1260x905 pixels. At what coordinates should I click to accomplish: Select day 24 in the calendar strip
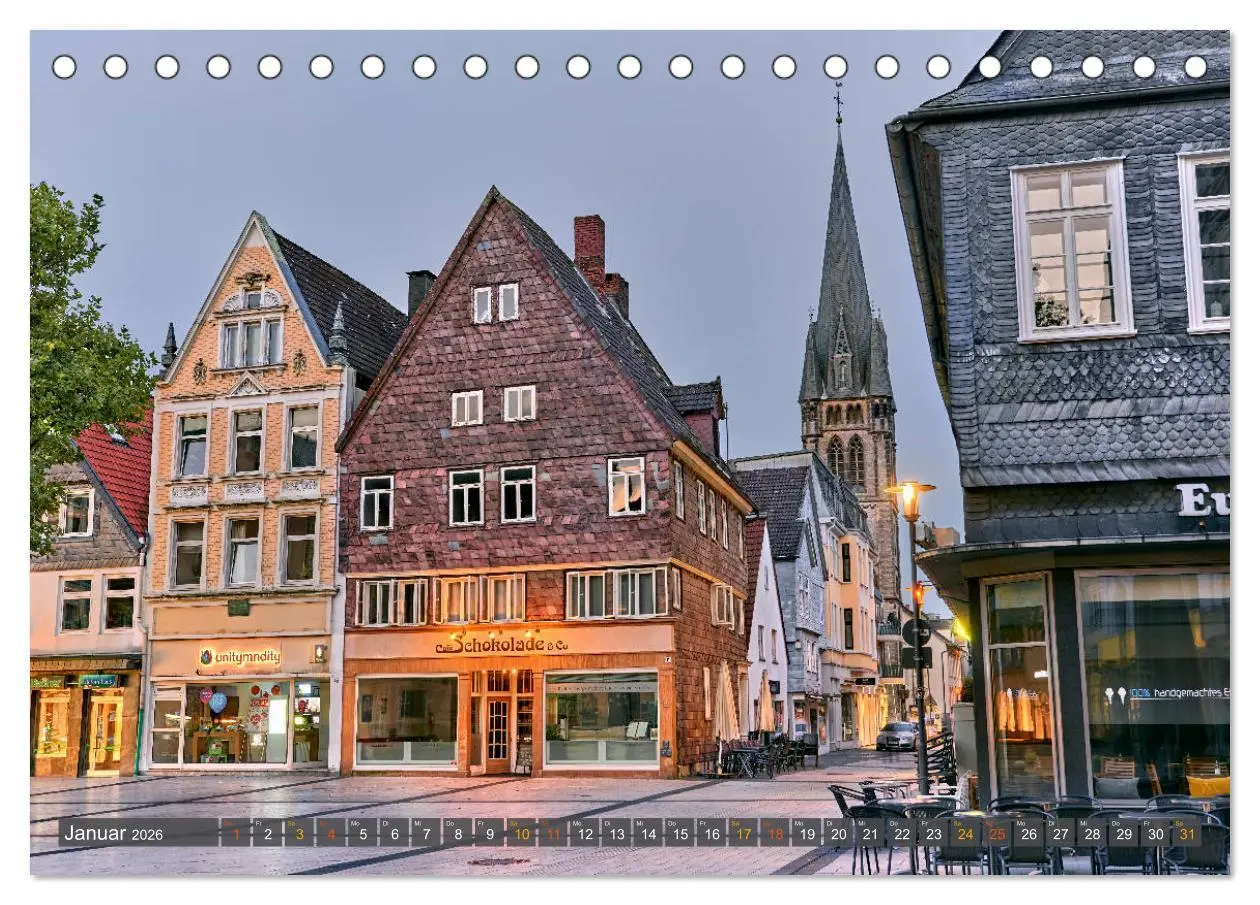[x=965, y=833]
